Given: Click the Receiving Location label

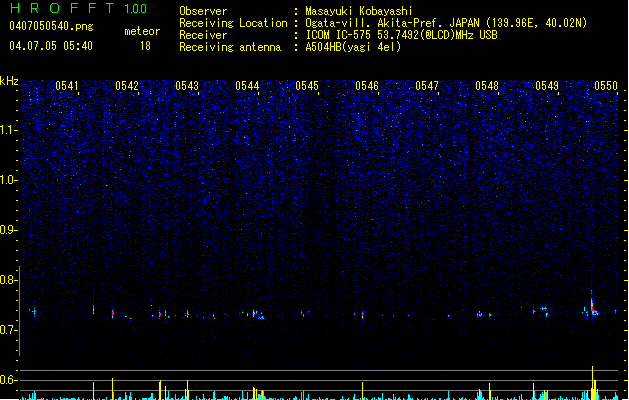Looking at the screenshot, I should [x=233, y=23].
